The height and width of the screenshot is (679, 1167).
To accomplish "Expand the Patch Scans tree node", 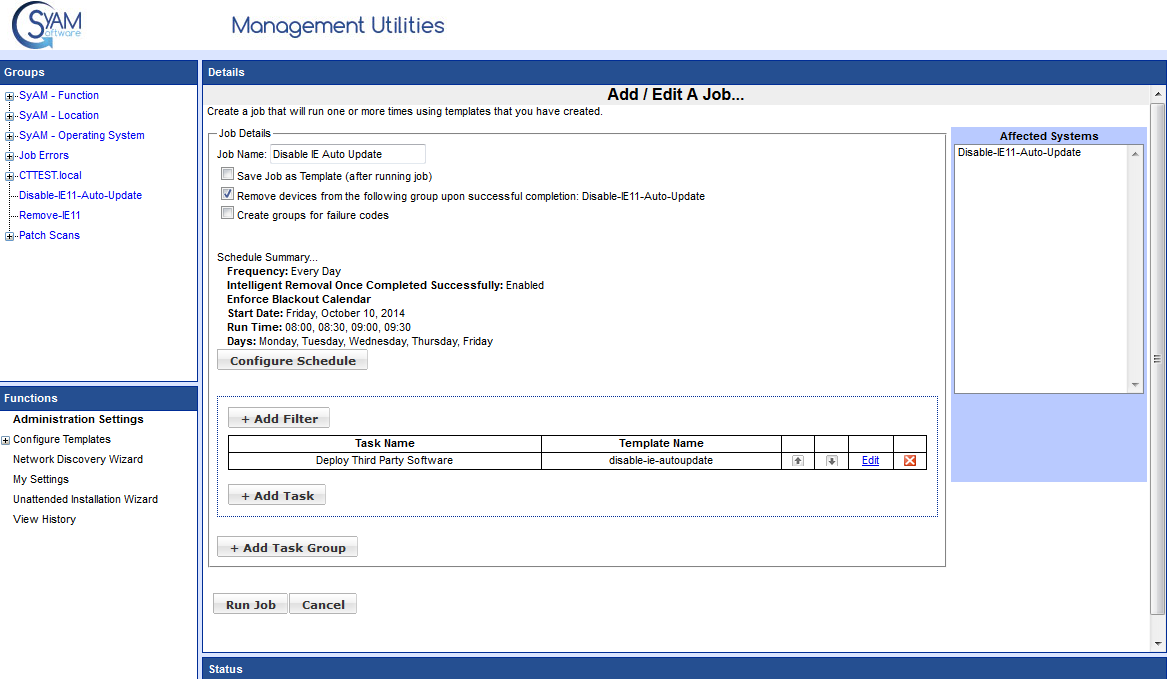I will 10,236.
